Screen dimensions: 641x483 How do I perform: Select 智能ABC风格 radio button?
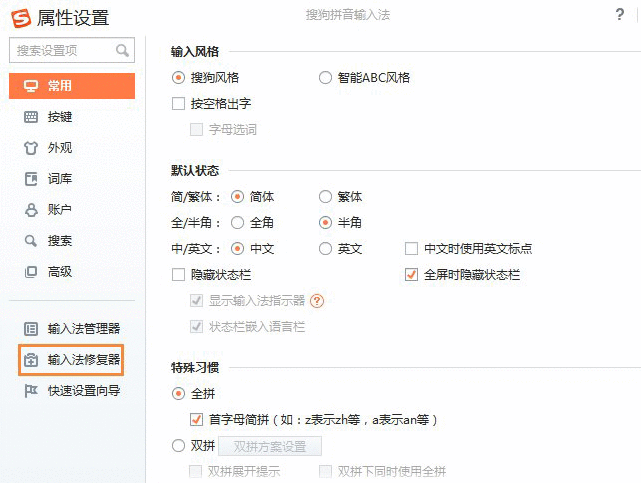tap(325, 78)
